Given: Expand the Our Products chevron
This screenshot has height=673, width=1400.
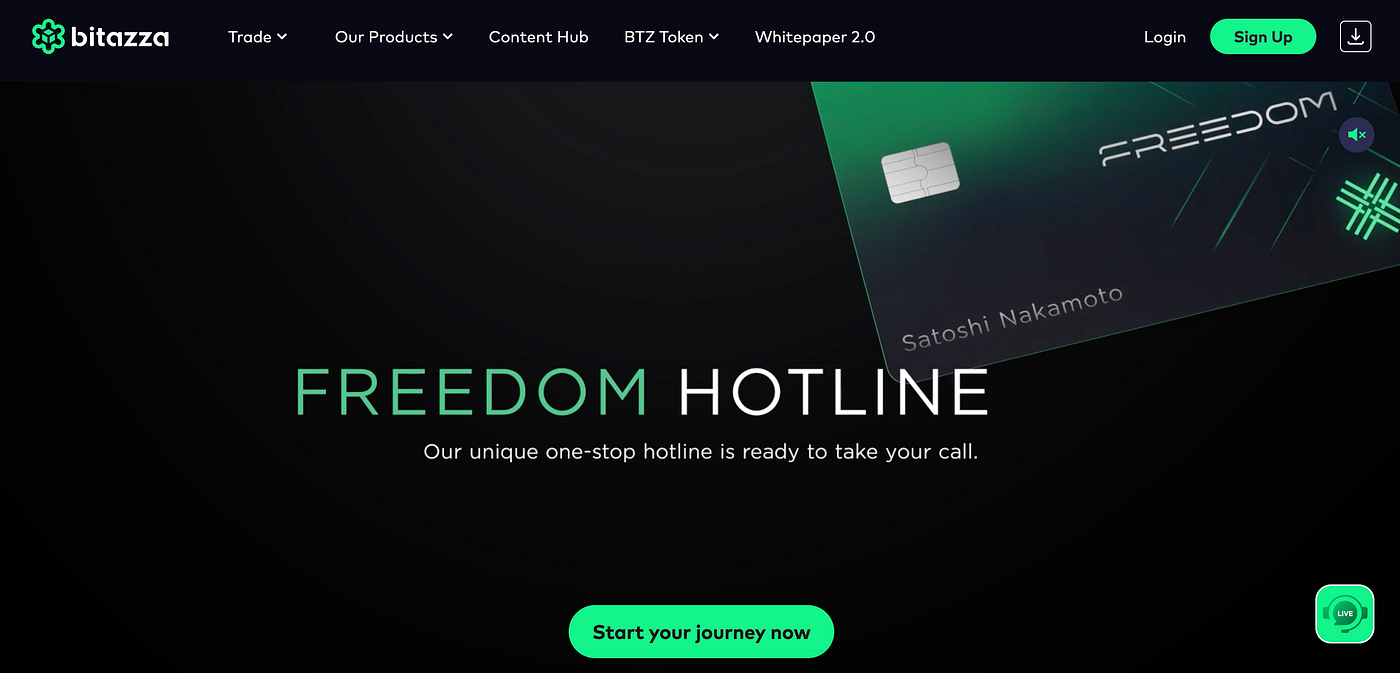Looking at the screenshot, I should tap(448, 37).
